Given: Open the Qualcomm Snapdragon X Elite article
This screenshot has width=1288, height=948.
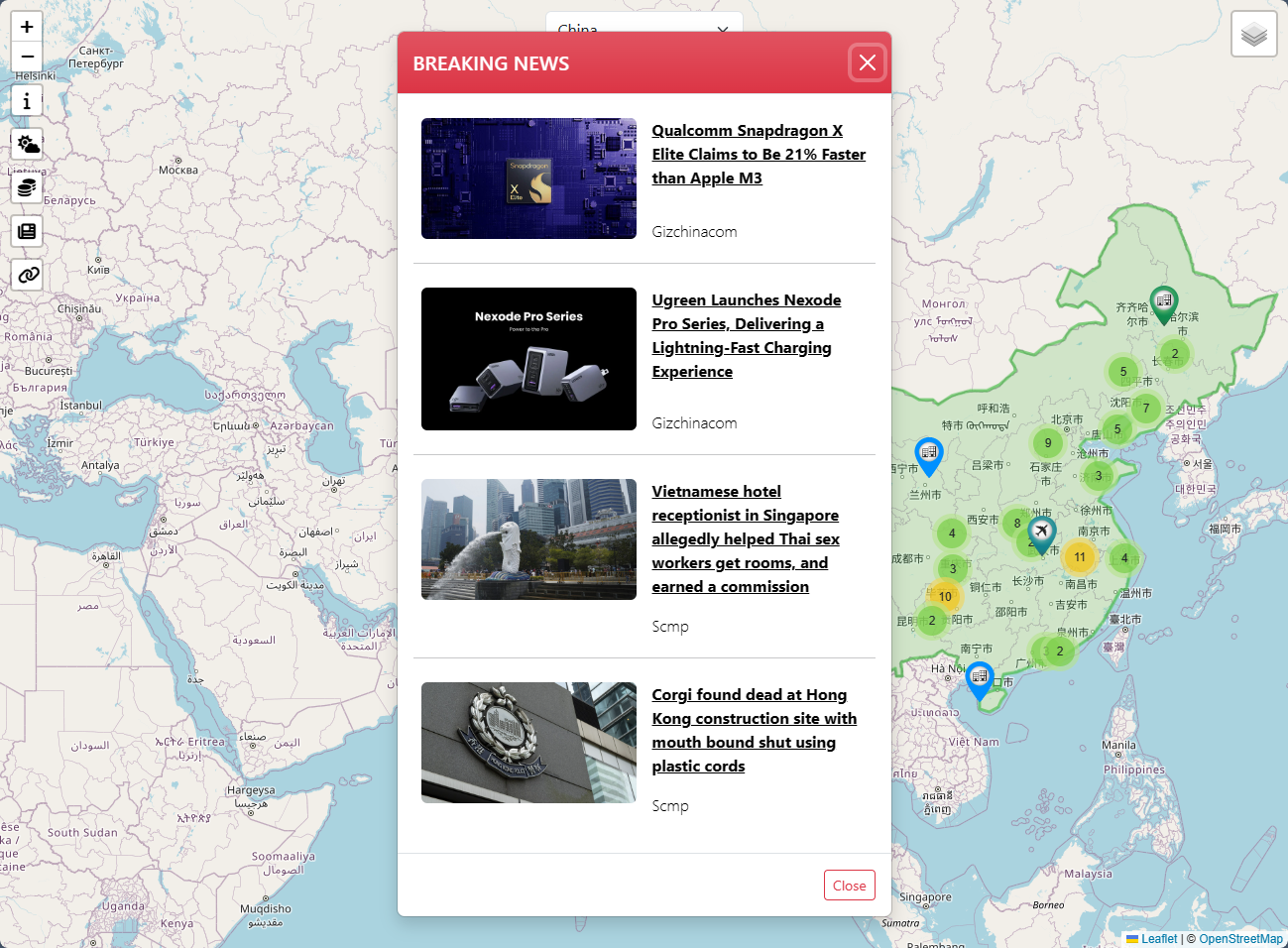Looking at the screenshot, I should click(759, 155).
